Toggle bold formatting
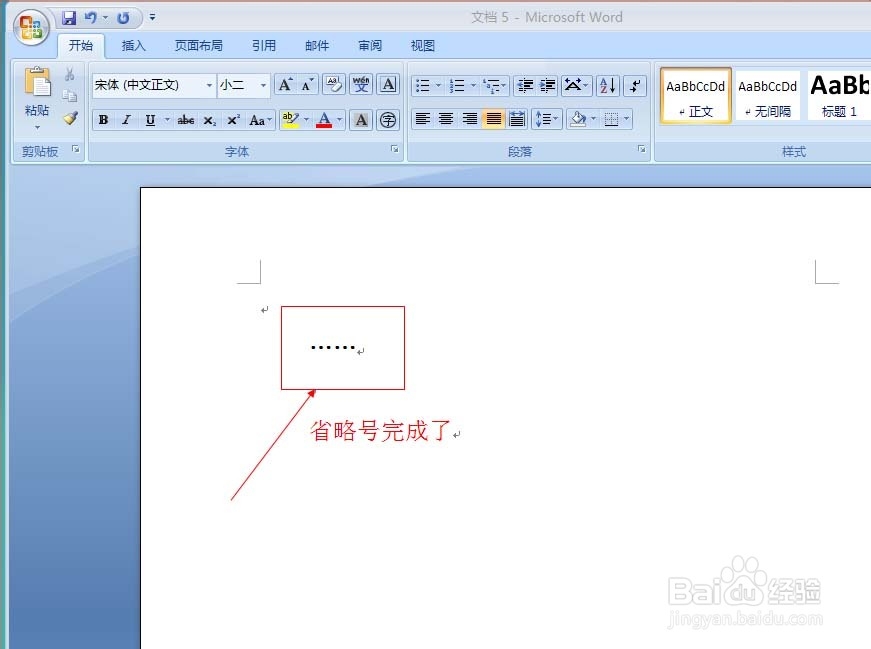 [103, 119]
